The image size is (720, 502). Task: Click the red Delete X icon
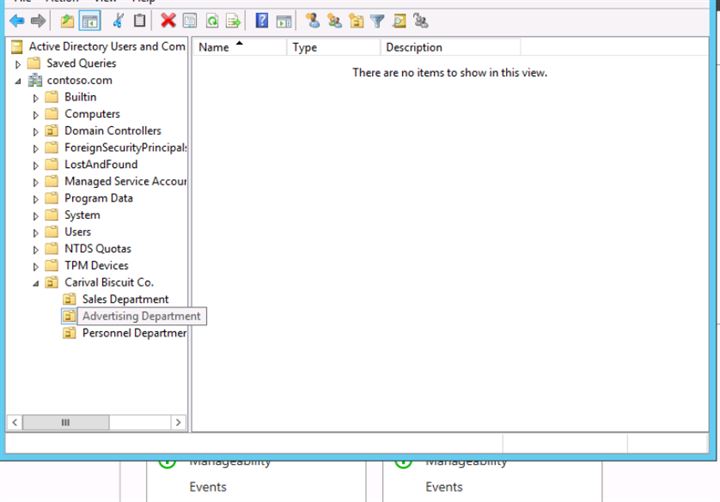tap(168, 20)
